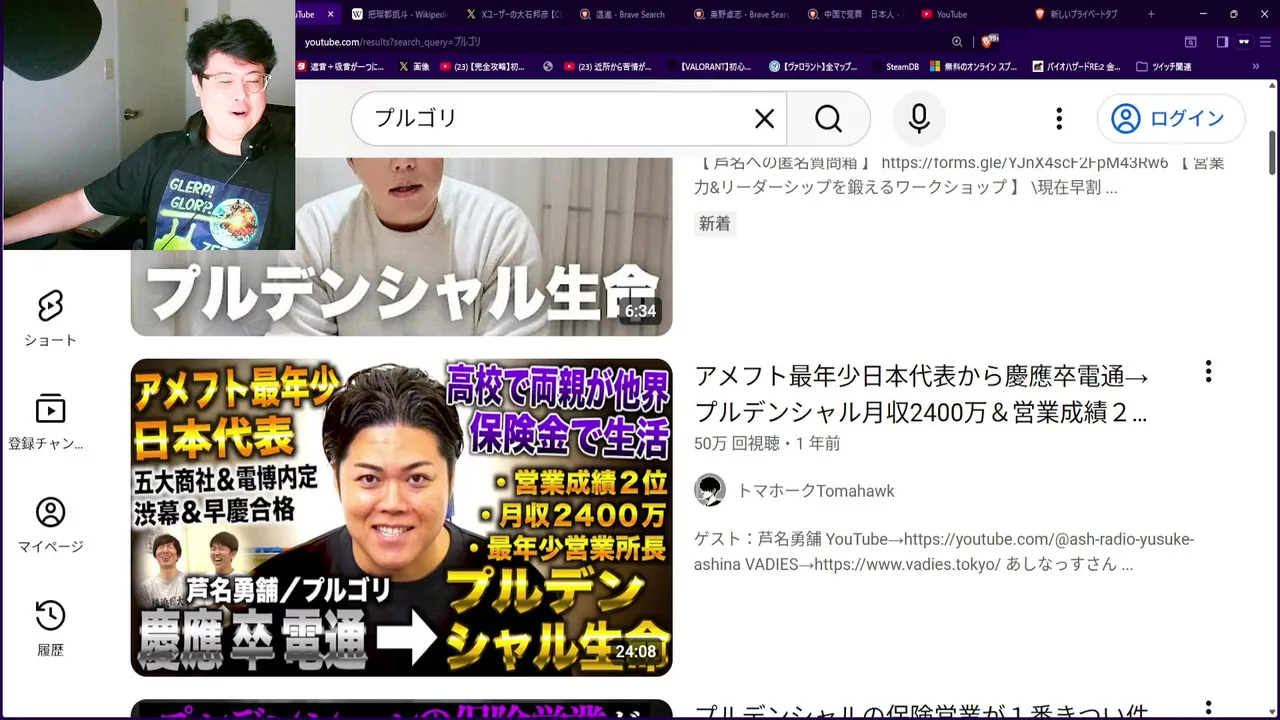Click the ログイン sign-in button
Screen dimensions: 1280x720
point(1171,119)
